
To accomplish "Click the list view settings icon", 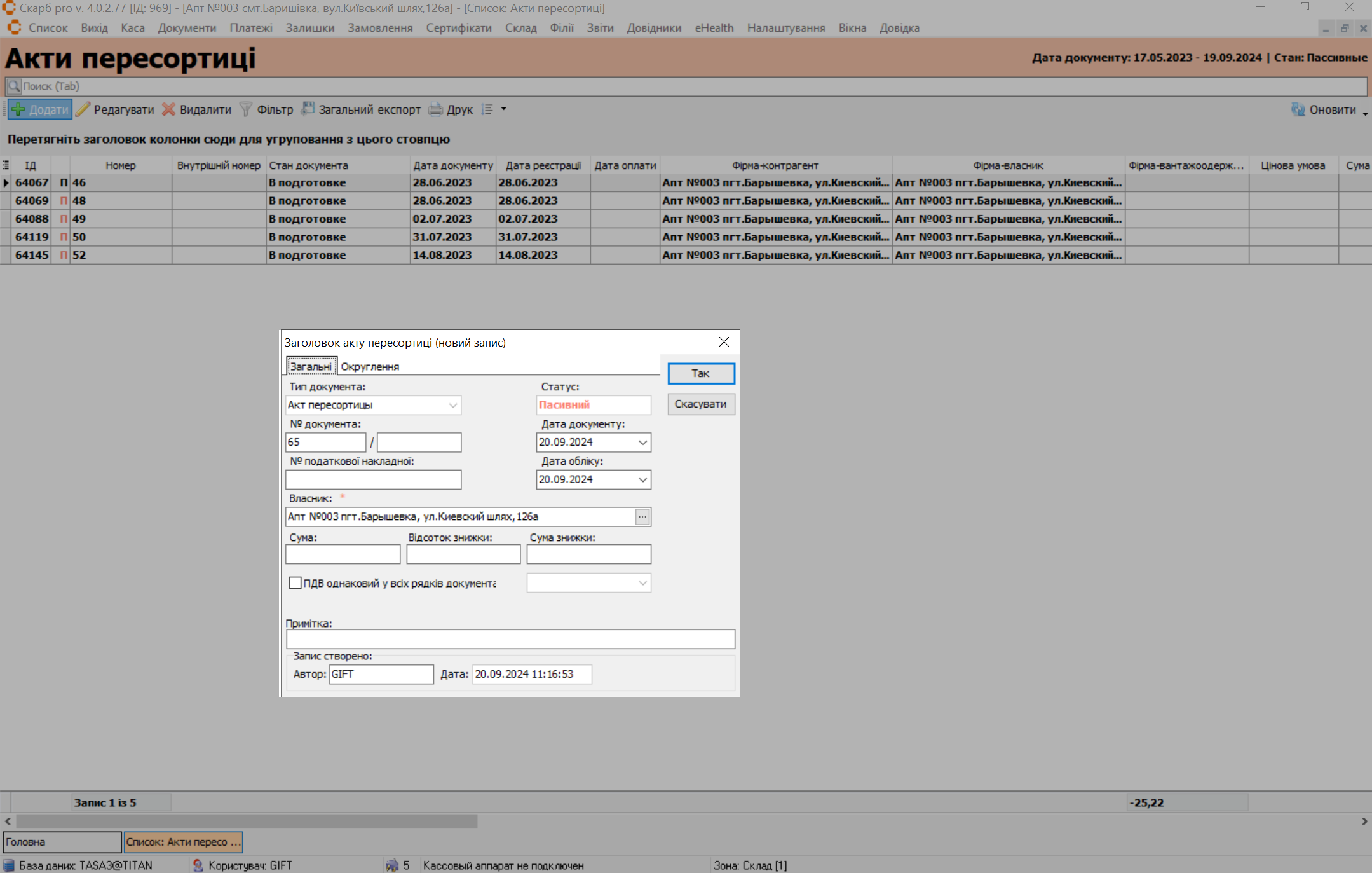I will pyautogui.click(x=487, y=109).
